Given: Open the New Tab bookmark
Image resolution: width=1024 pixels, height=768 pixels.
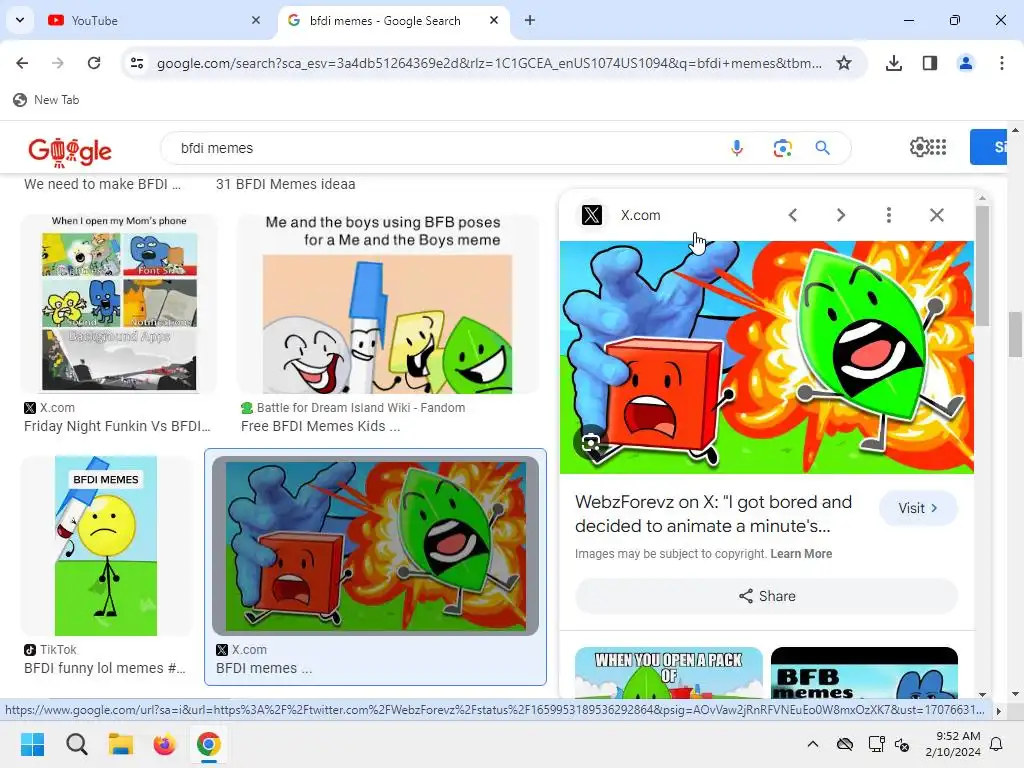Looking at the screenshot, I should tap(46, 100).
